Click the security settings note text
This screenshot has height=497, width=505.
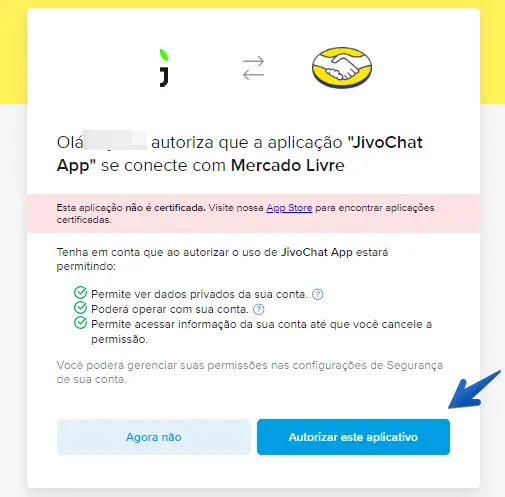250,372
